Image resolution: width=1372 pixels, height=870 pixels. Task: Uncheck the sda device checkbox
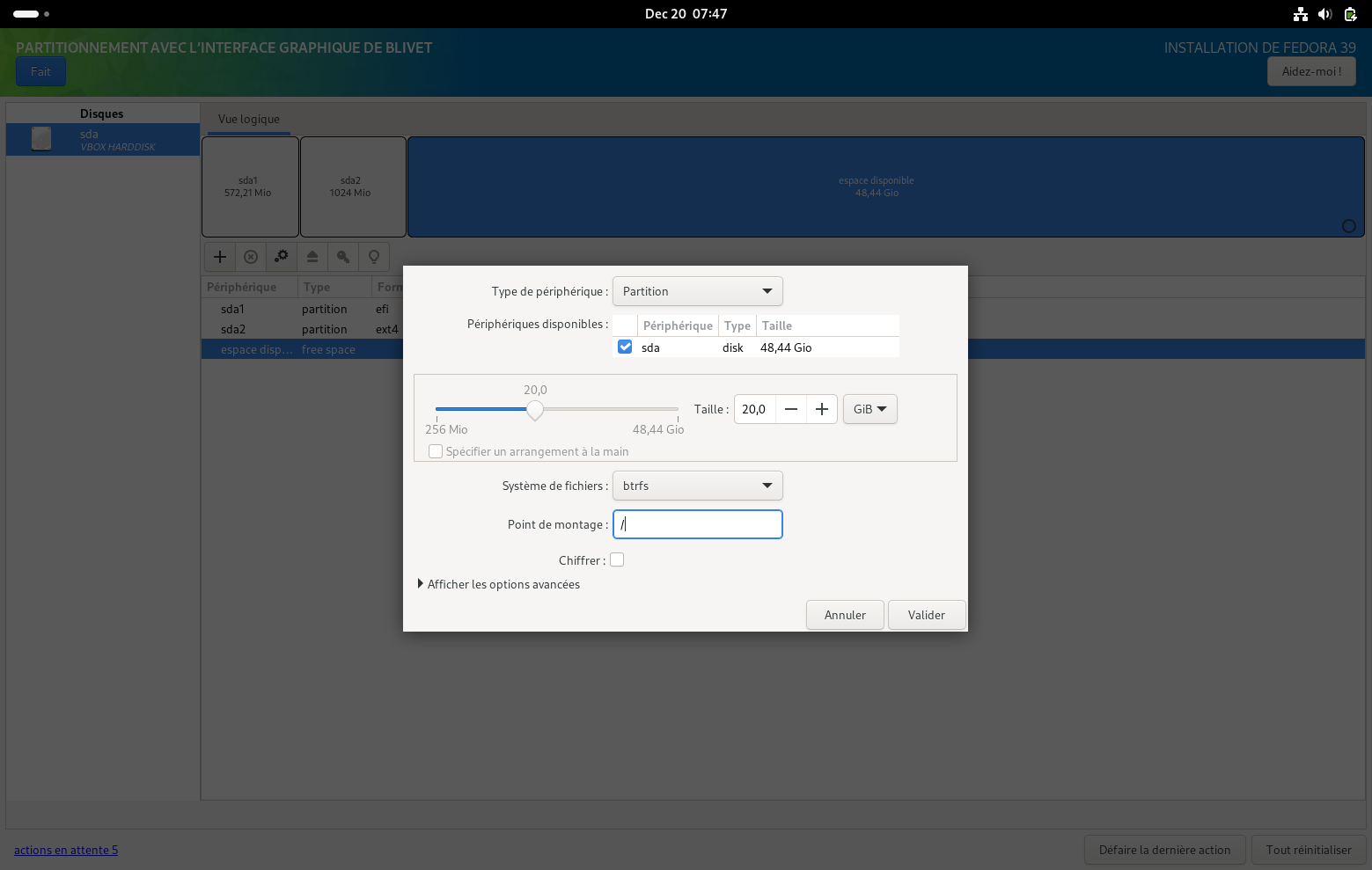coord(625,347)
